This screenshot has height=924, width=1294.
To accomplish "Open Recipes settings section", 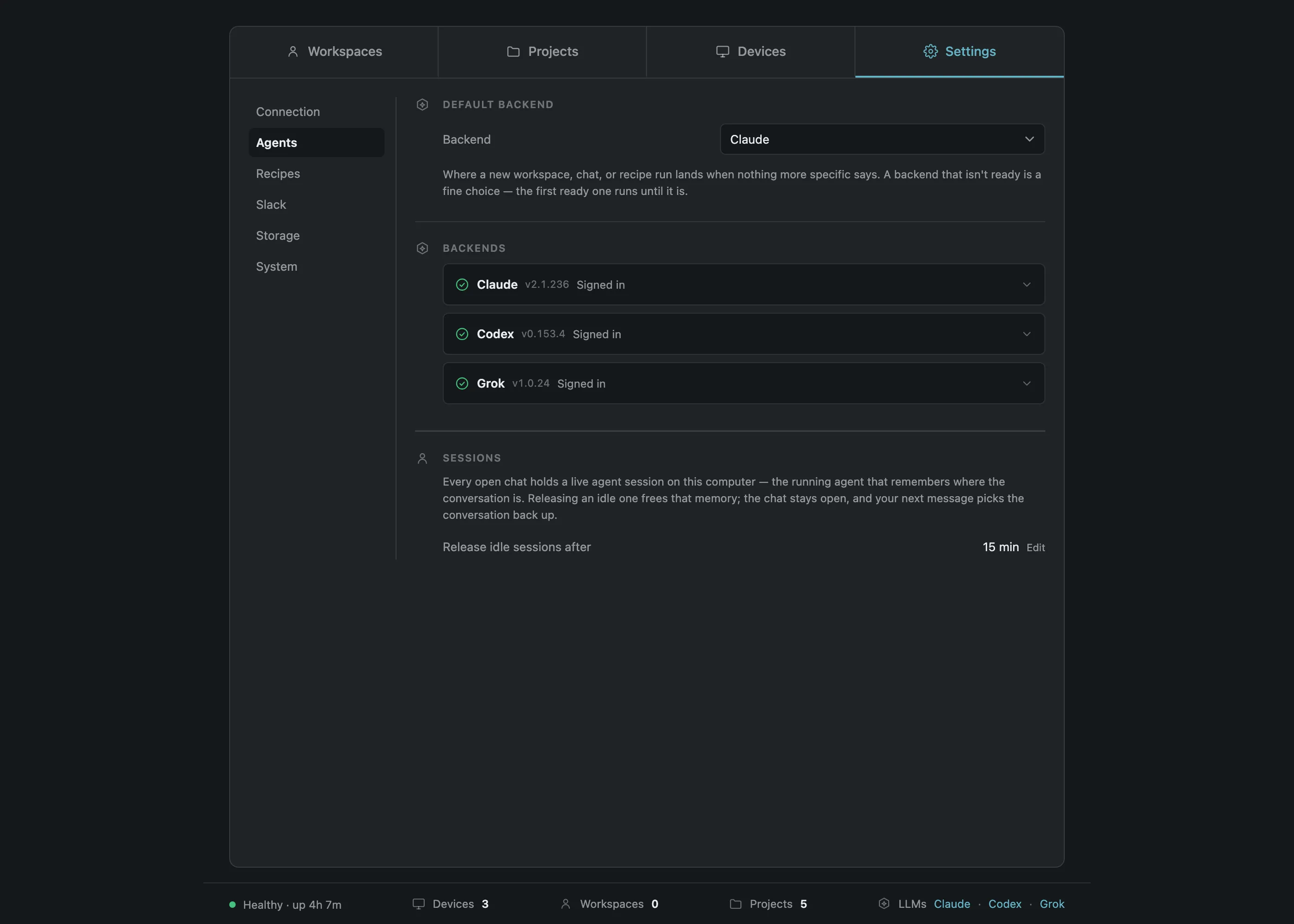I will [x=317, y=174].
